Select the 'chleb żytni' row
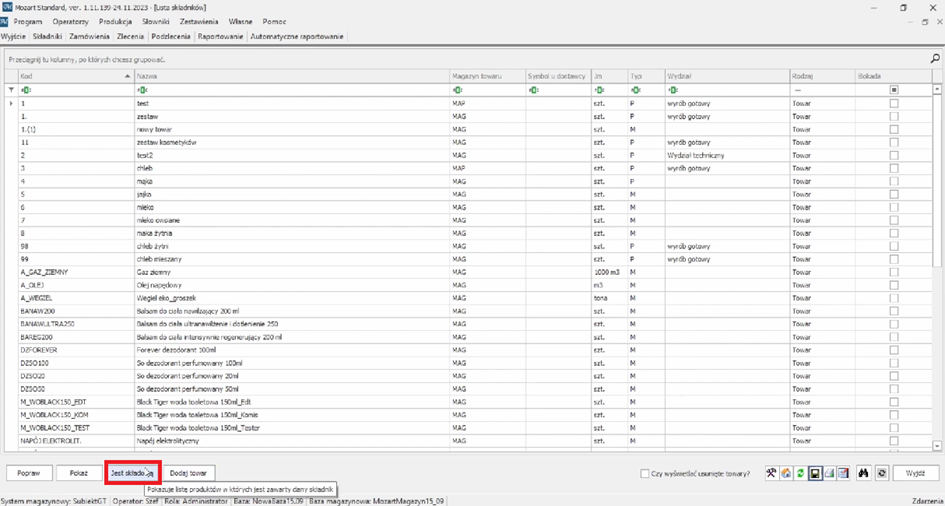The height and width of the screenshot is (506, 945). 152,246
